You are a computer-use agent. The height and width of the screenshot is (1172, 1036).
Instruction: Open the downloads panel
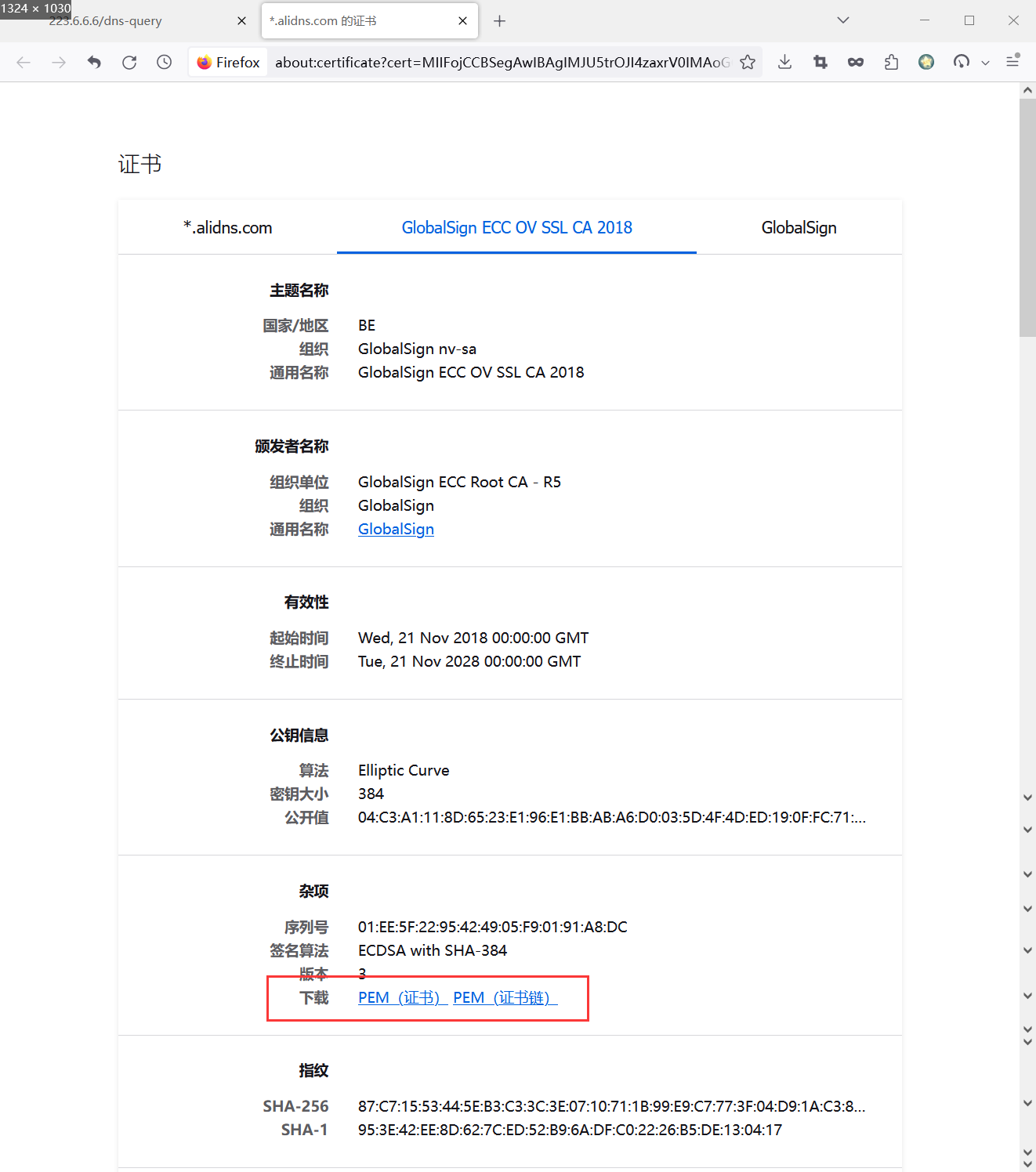point(784,63)
